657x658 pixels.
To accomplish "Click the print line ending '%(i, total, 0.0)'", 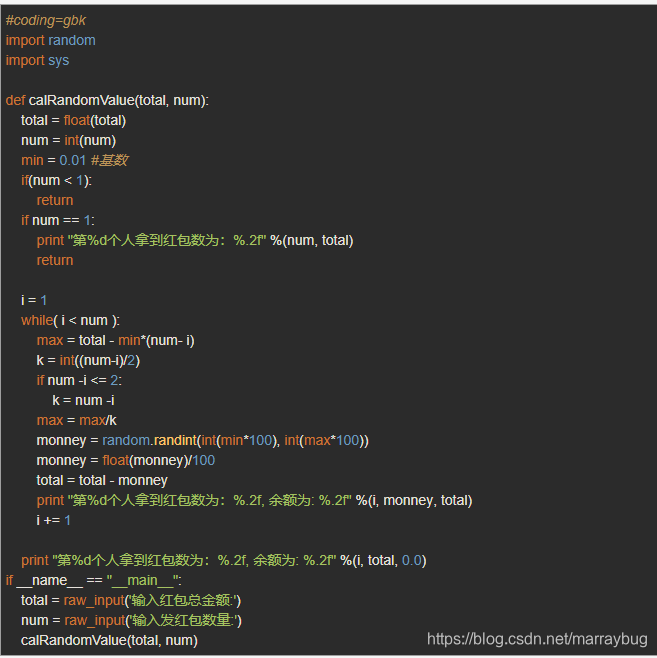I will pyautogui.click(x=224, y=561).
